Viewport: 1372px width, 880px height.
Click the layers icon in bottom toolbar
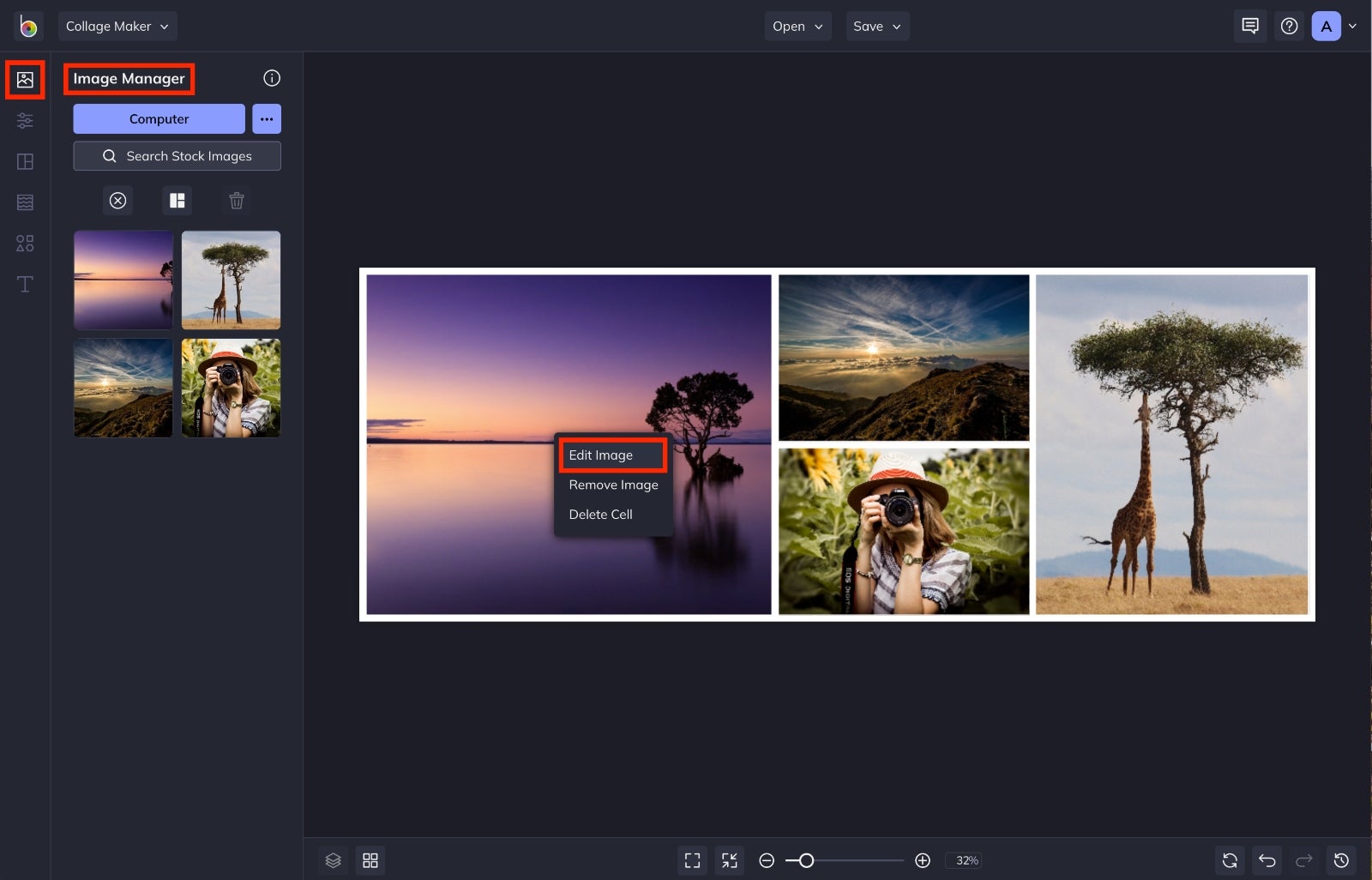333,860
